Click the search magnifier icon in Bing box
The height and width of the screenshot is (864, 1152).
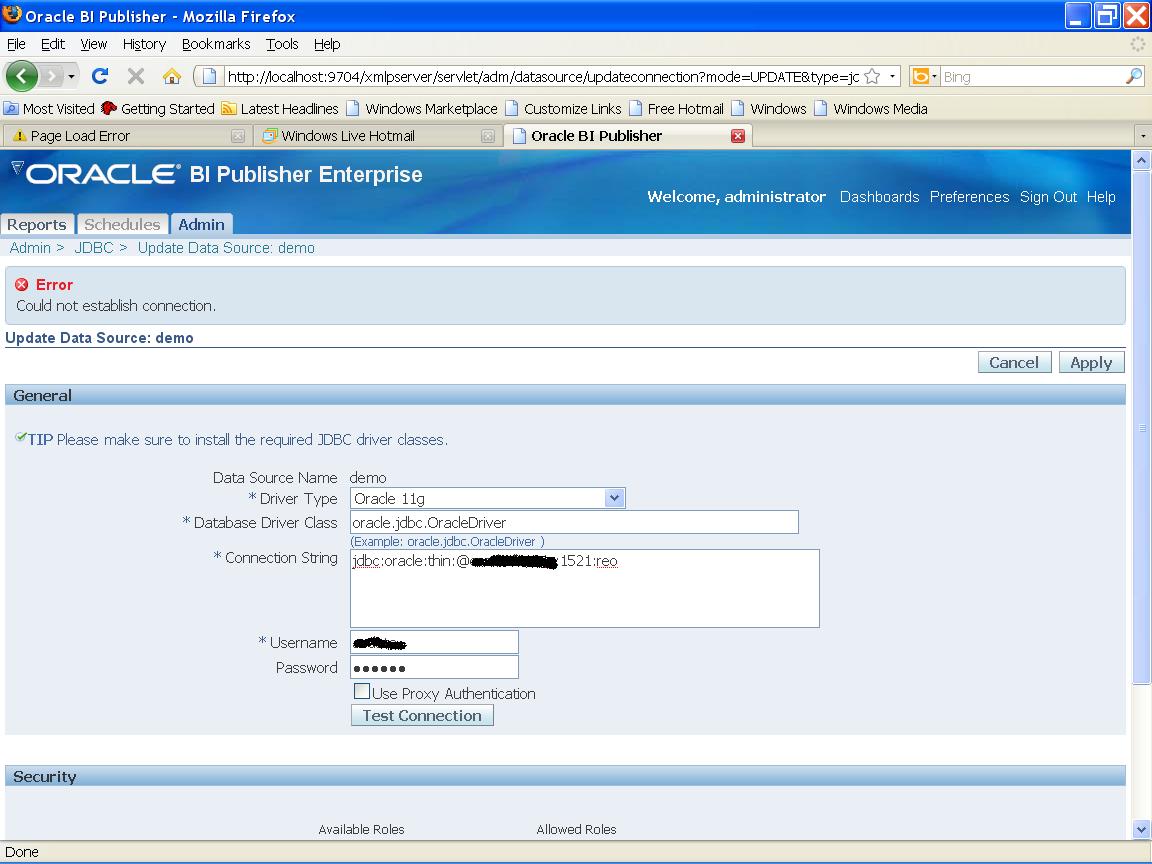coord(1134,76)
